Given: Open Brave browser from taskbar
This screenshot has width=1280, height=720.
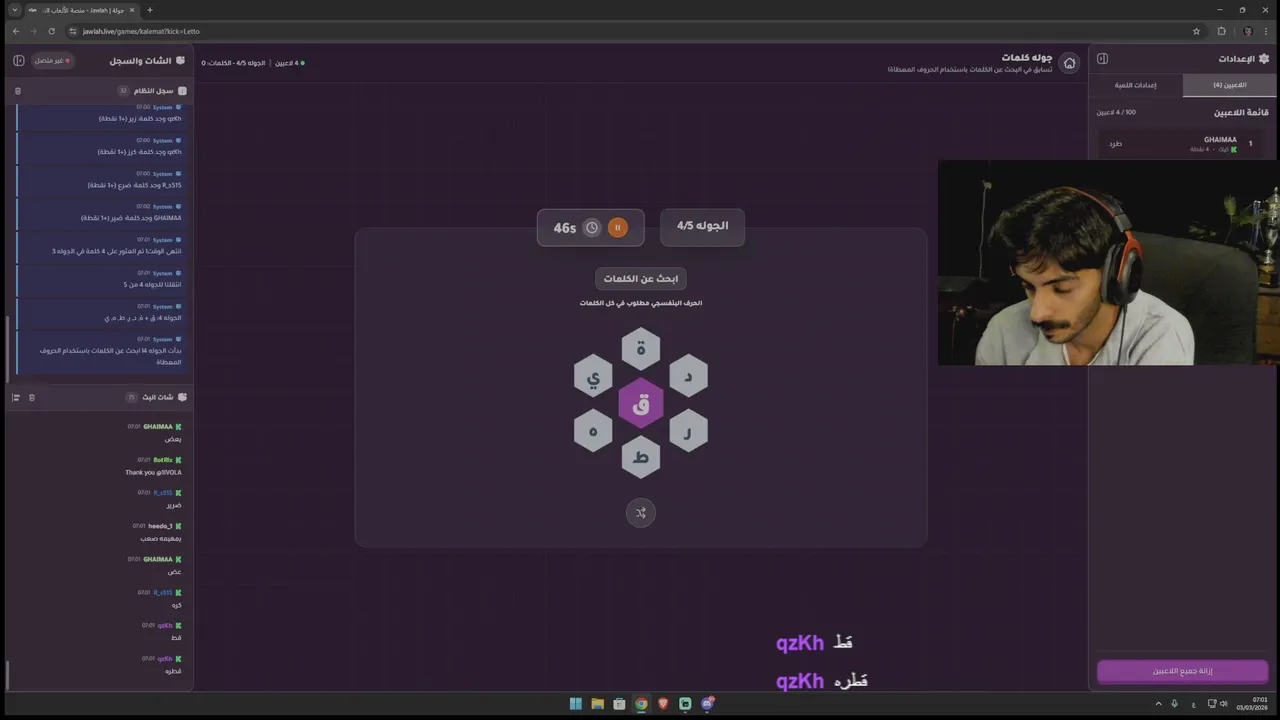Looking at the screenshot, I should pos(663,704).
